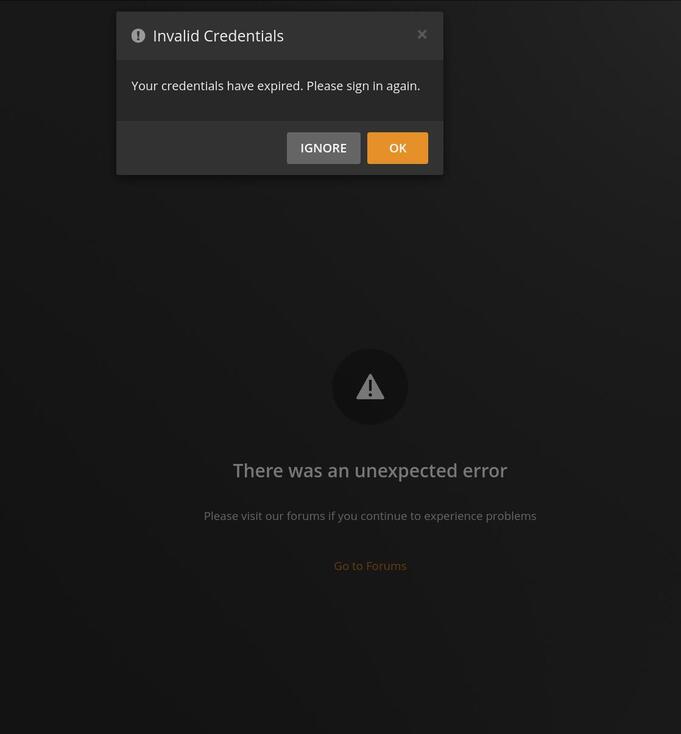Click the exclamation icon beside Invalid Credentials
Image resolution: width=681 pixels, height=734 pixels.
[x=138, y=36]
